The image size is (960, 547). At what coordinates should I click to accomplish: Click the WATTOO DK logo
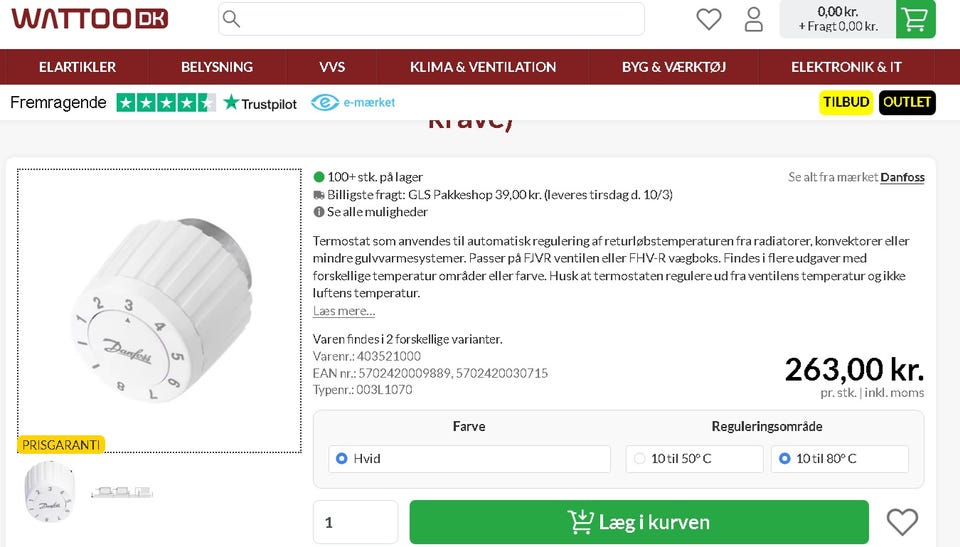(90, 19)
